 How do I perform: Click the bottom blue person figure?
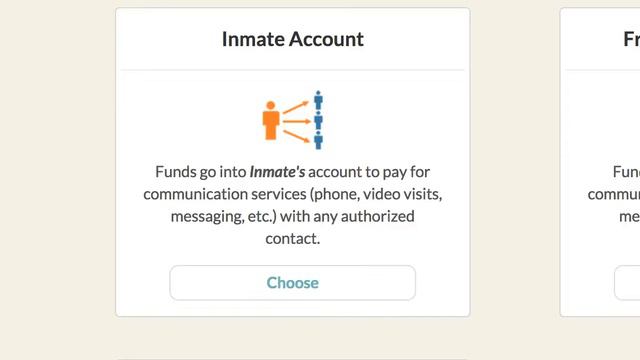pos(318,140)
